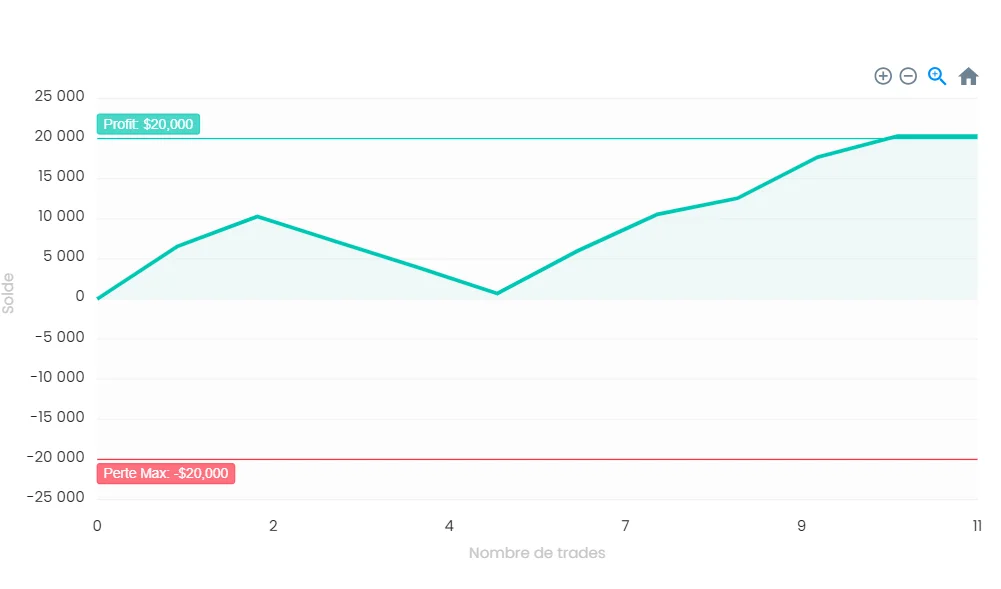The image size is (1001, 589).
Task: Click the zoom in plus icon
Action: point(882,76)
